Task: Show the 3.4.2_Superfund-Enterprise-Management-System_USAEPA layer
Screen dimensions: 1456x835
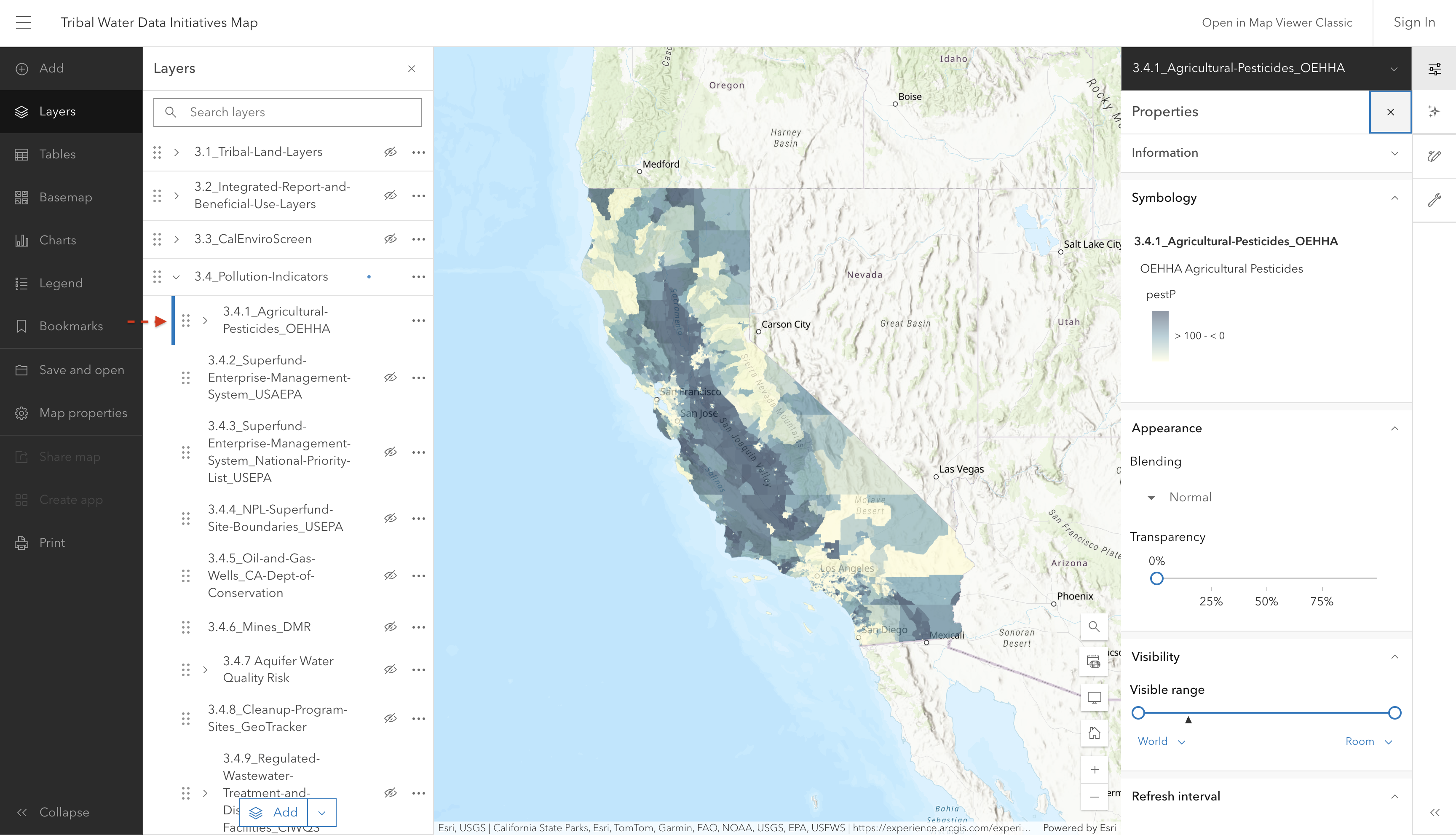Action: [x=391, y=377]
